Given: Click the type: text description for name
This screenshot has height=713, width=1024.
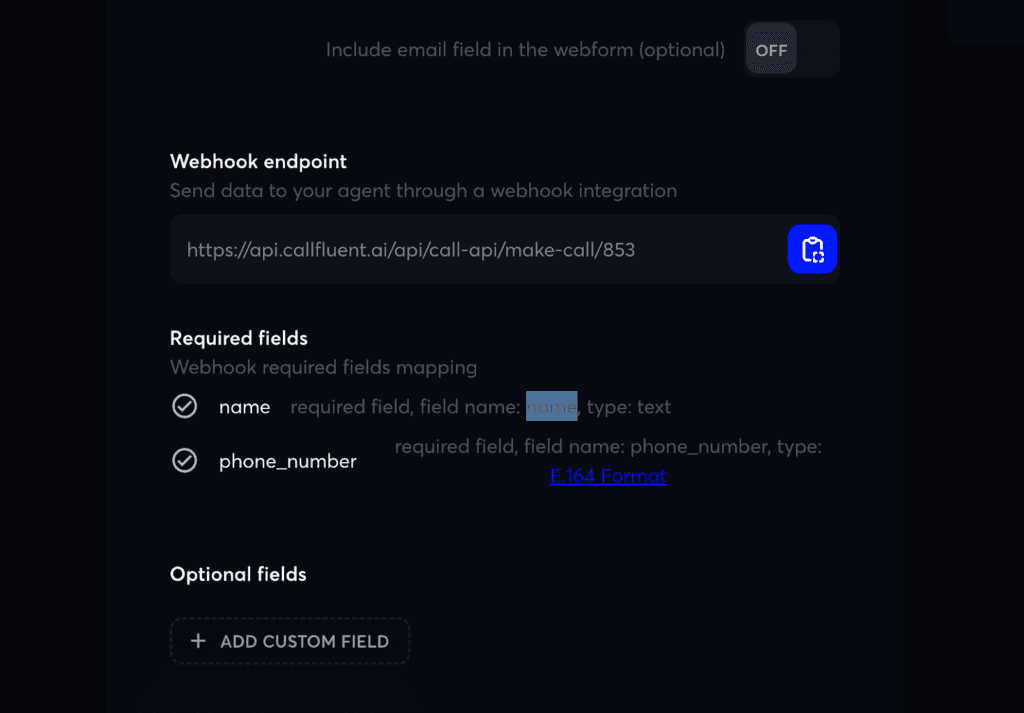Looking at the screenshot, I should coord(629,407).
